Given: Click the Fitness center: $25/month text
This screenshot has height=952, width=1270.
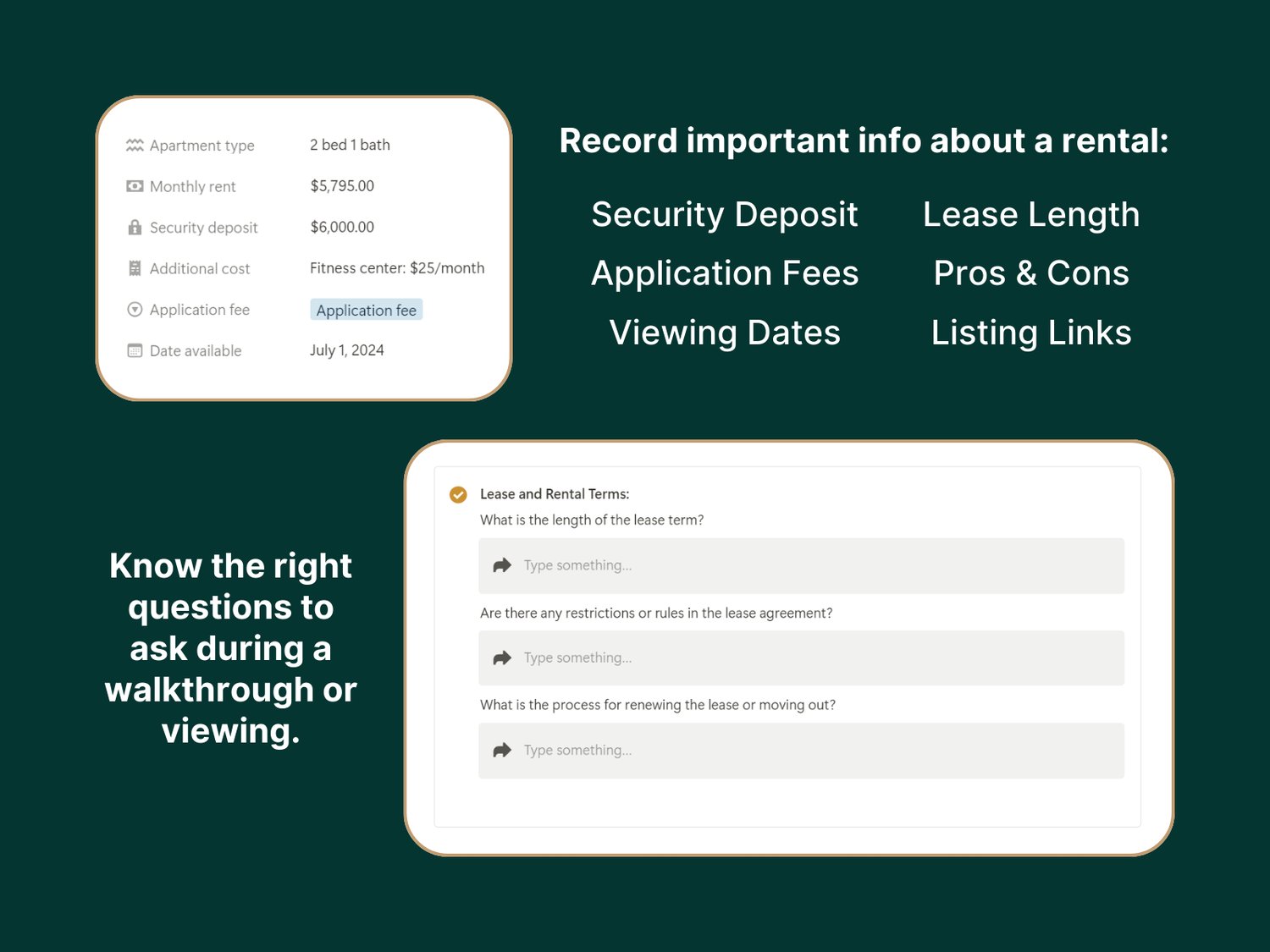Looking at the screenshot, I should click(397, 268).
